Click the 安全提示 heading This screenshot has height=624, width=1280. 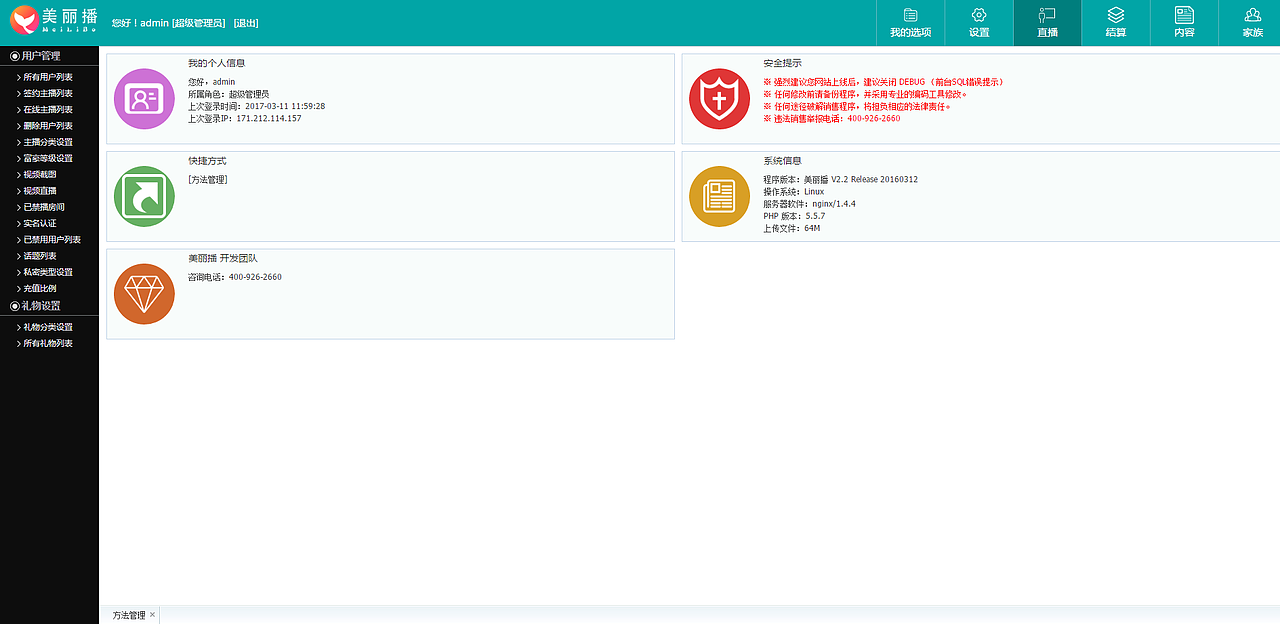(x=782, y=62)
